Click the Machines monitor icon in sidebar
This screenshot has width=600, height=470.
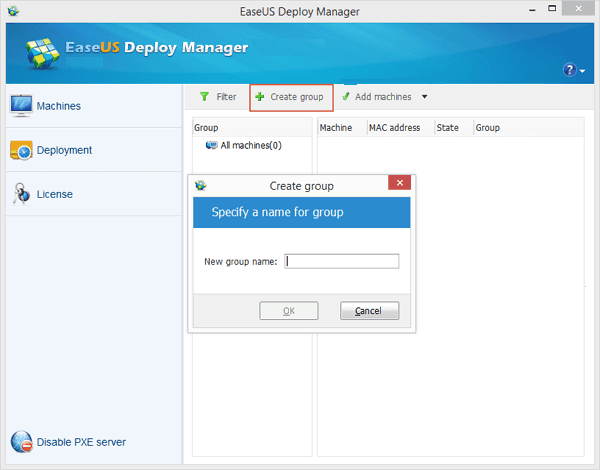click(x=21, y=105)
